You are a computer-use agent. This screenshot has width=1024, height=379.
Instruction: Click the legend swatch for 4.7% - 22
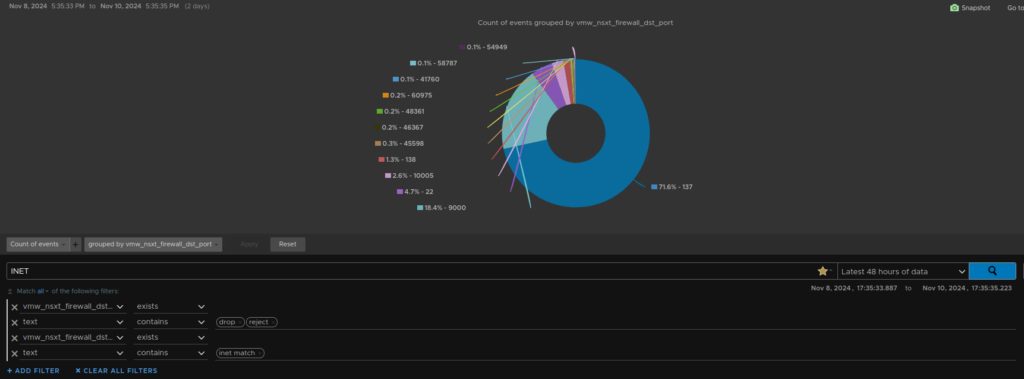pyautogui.click(x=400, y=192)
